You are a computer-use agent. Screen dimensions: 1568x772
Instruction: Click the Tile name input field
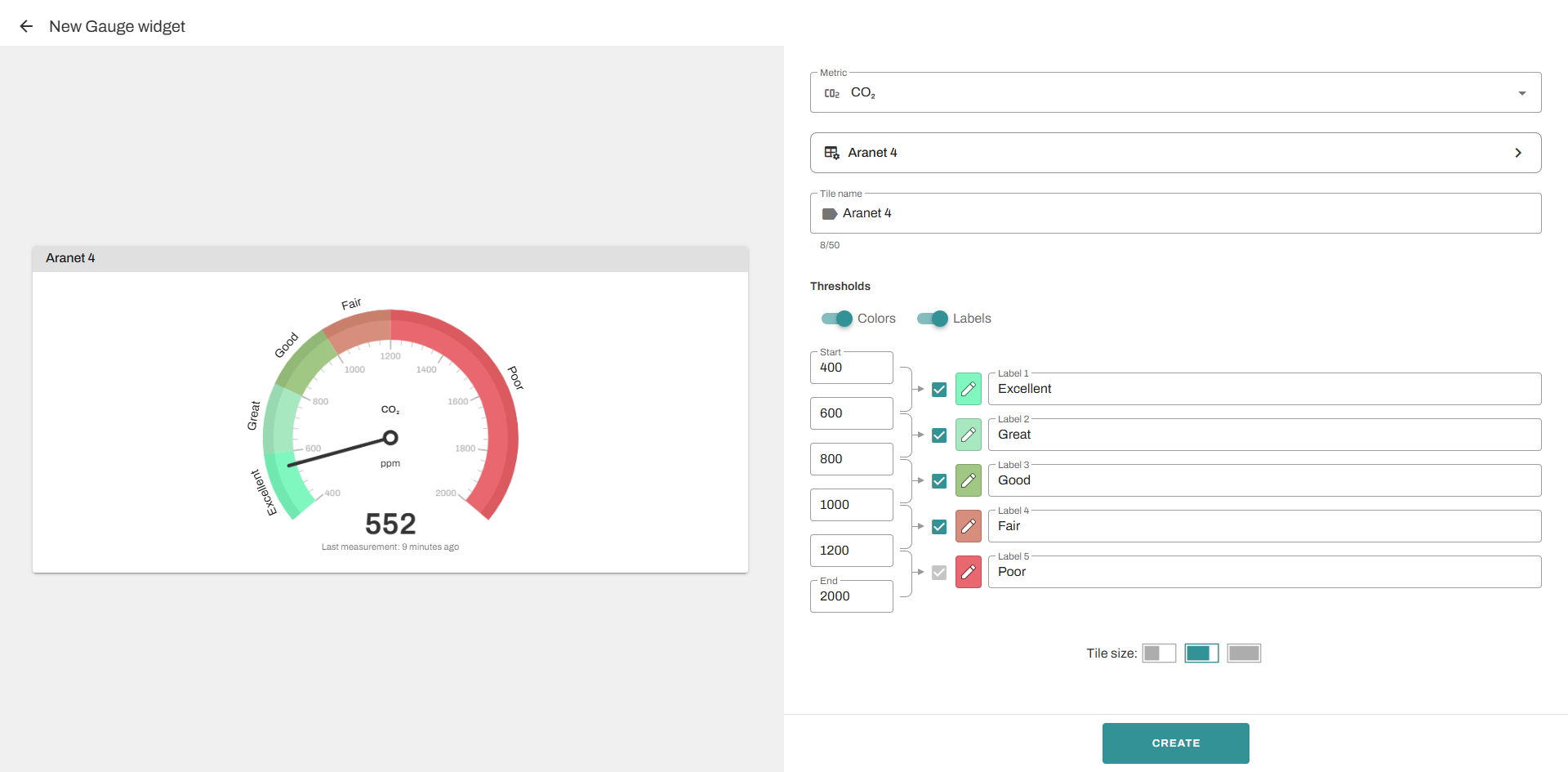[1184, 213]
